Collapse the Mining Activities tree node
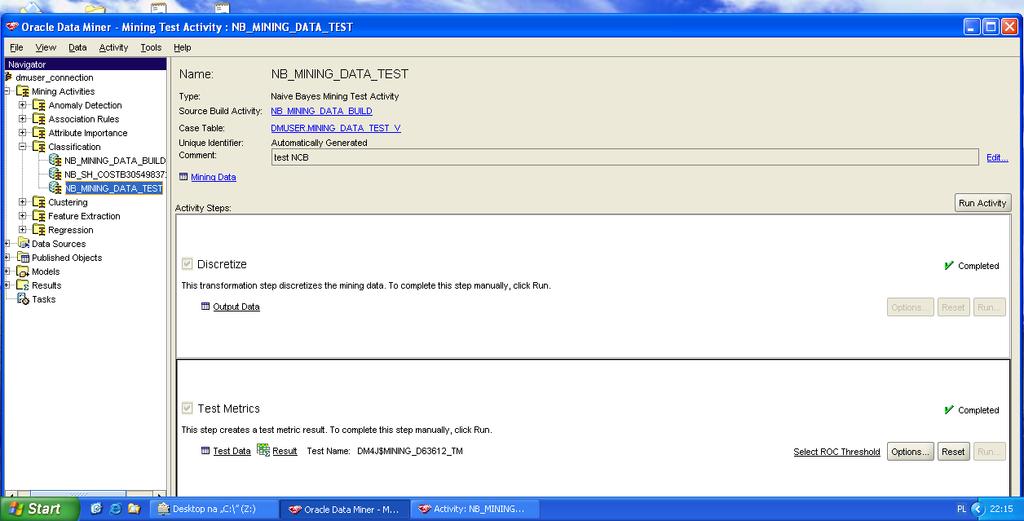This screenshot has height=521, width=1024. point(7,91)
